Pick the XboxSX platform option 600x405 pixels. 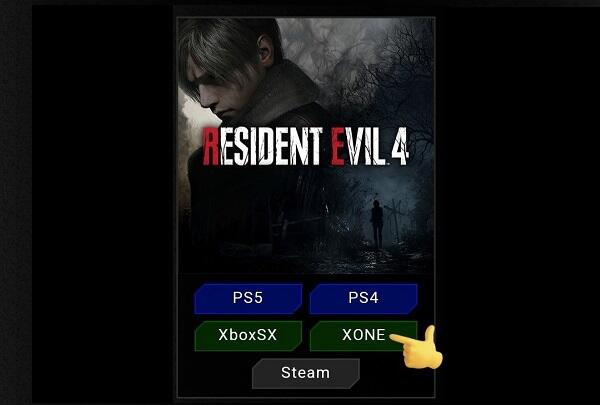pos(248,336)
